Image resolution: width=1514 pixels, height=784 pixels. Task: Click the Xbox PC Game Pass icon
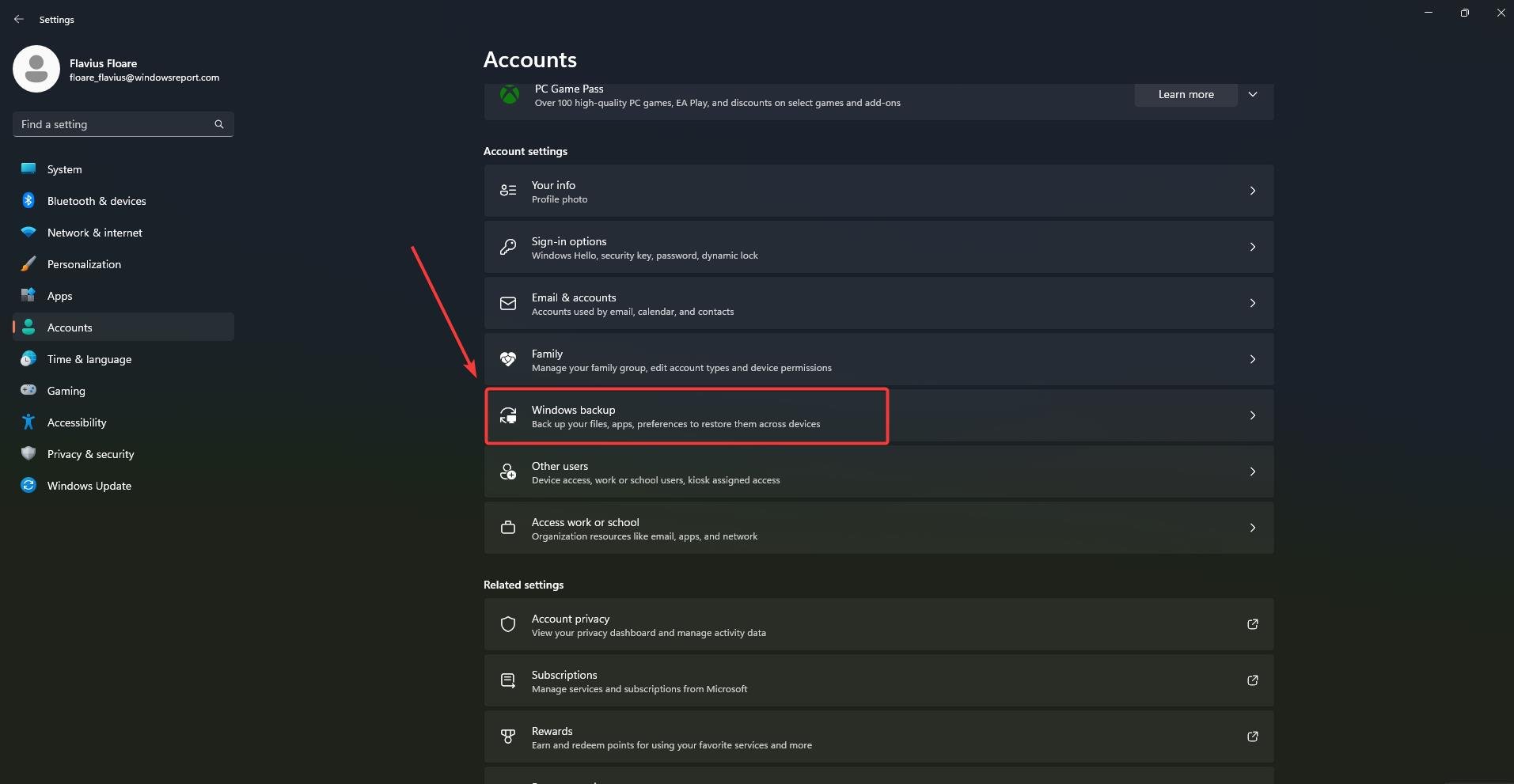pos(510,95)
